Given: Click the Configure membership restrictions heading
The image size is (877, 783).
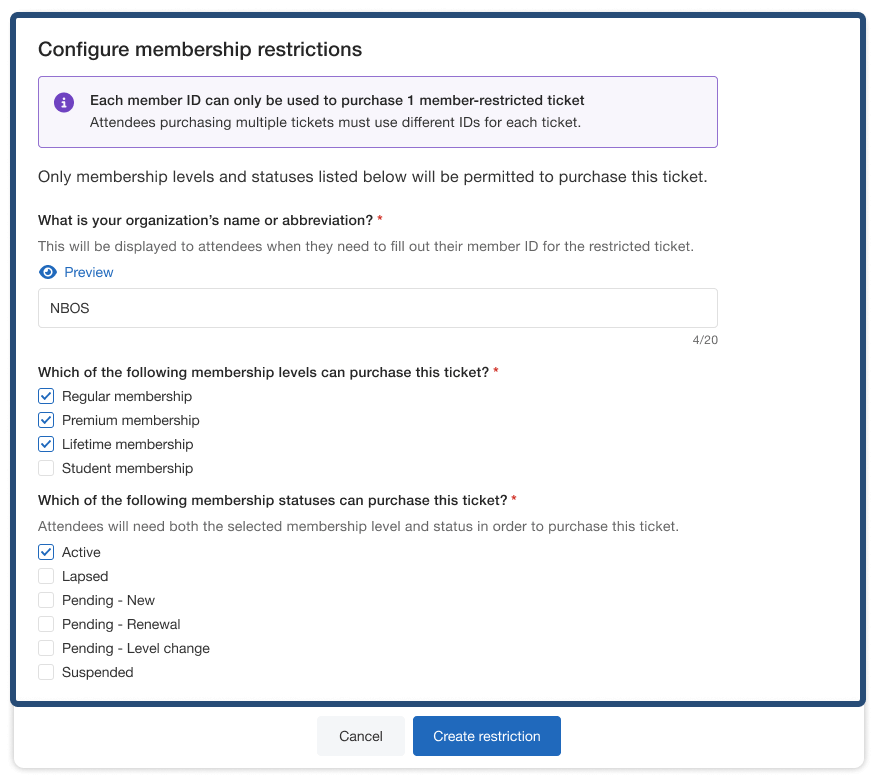Looking at the screenshot, I should click(200, 49).
